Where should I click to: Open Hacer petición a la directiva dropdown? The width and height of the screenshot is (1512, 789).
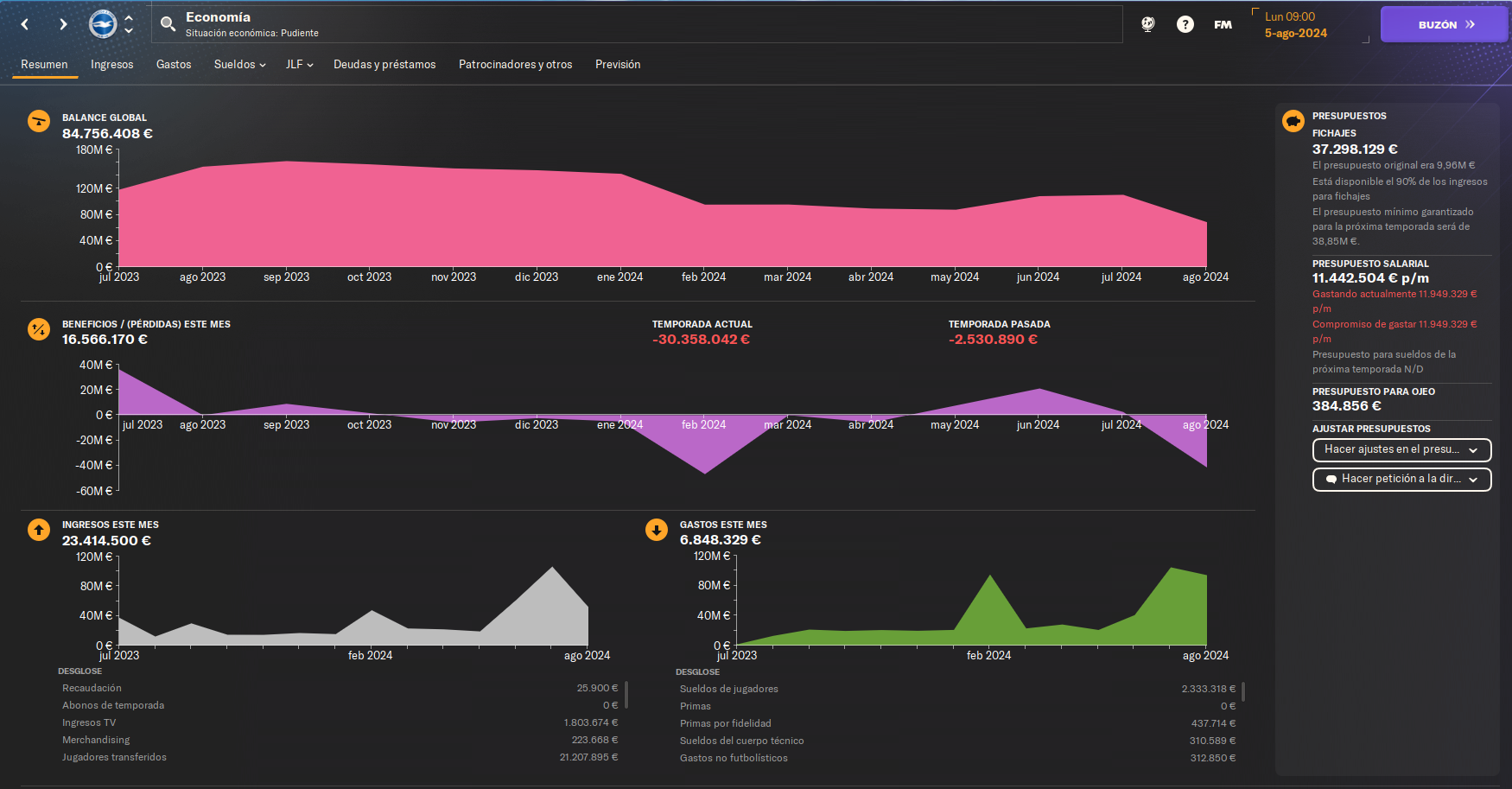[1401, 479]
